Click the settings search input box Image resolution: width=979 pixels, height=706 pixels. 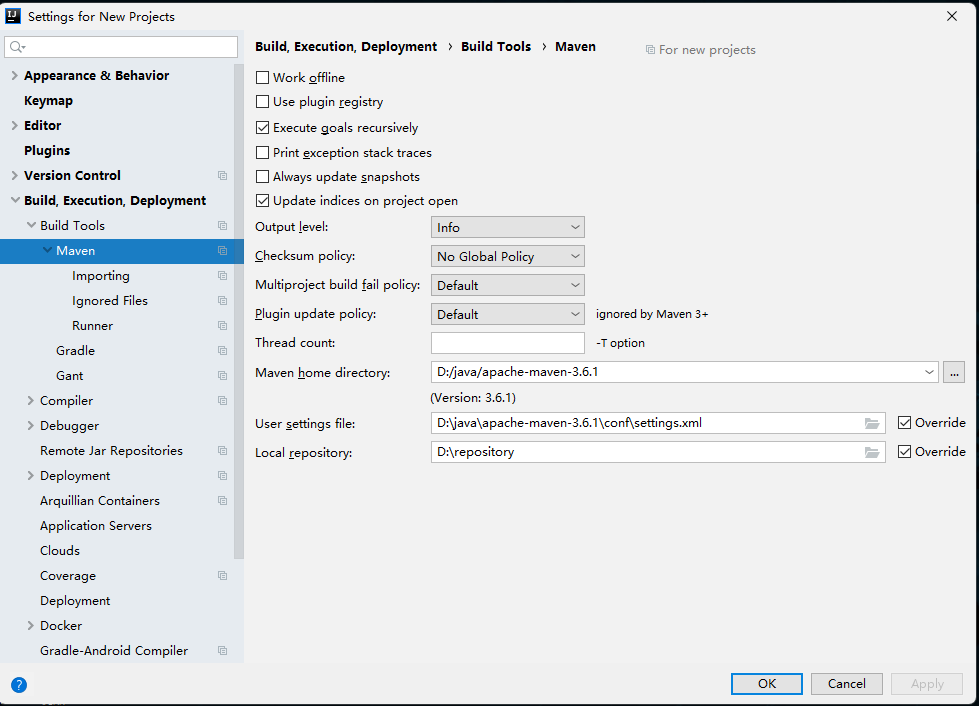pos(121,47)
